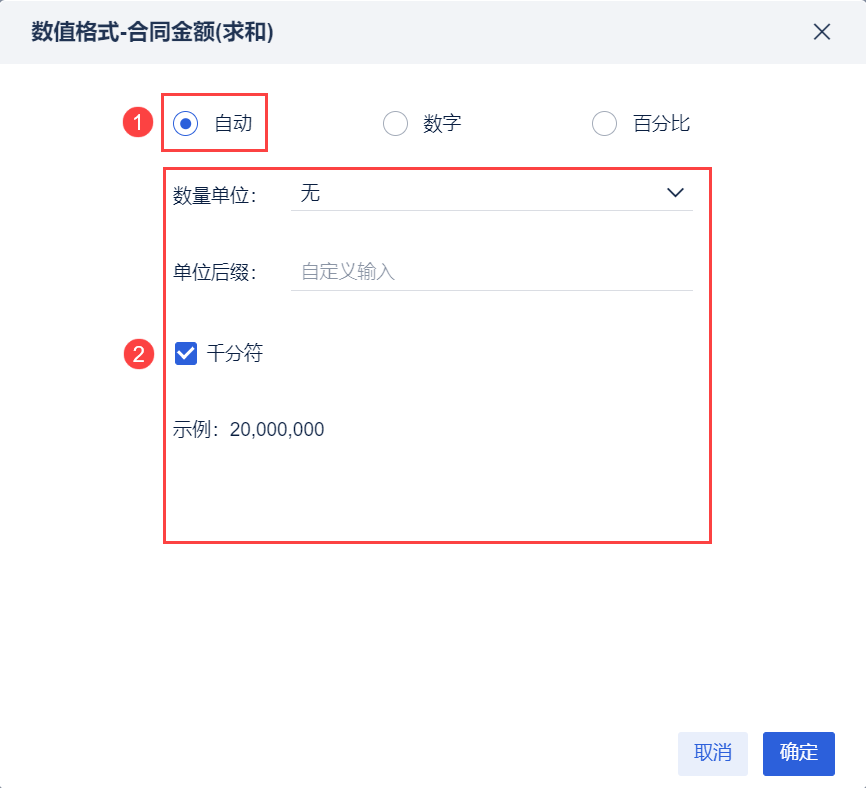Uncheck the 千分符 checkbox

(x=186, y=353)
